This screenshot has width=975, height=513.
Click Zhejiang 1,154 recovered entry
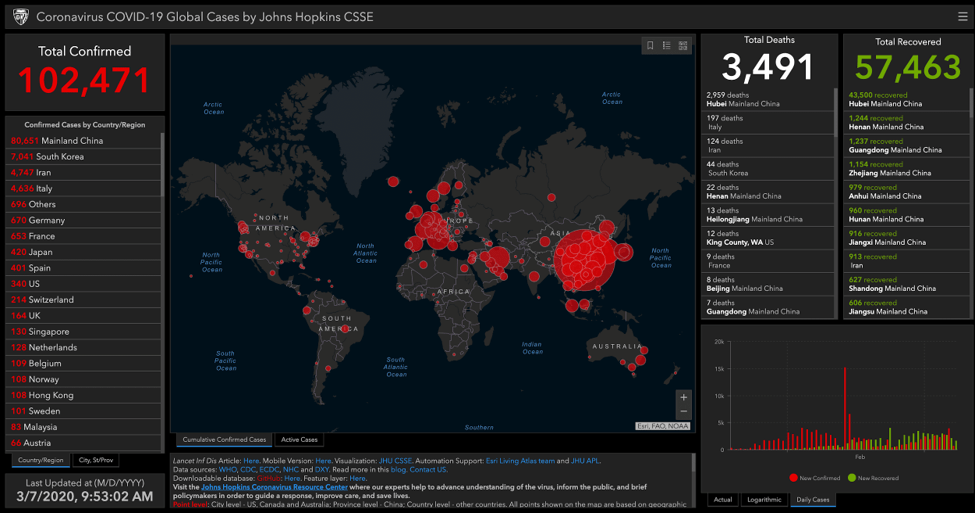point(906,169)
